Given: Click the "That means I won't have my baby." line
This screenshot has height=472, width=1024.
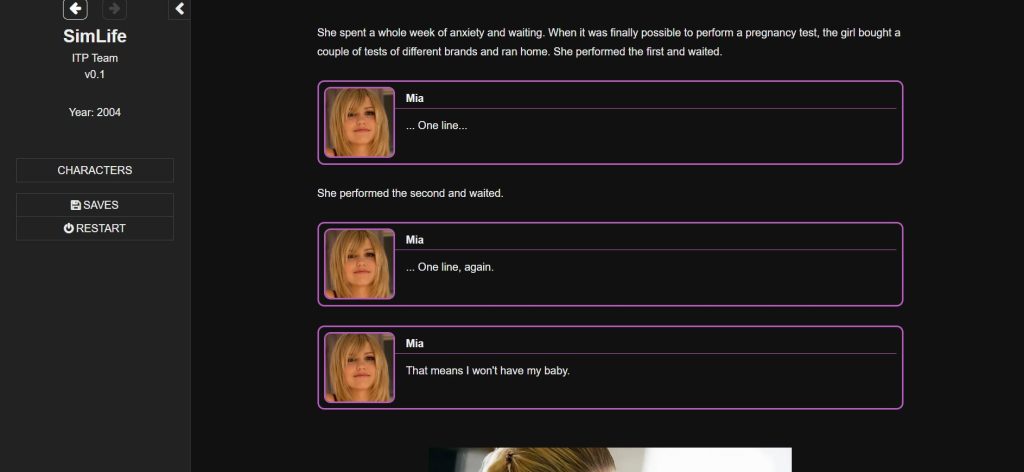Looking at the screenshot, I should click(x=488, y=370).
